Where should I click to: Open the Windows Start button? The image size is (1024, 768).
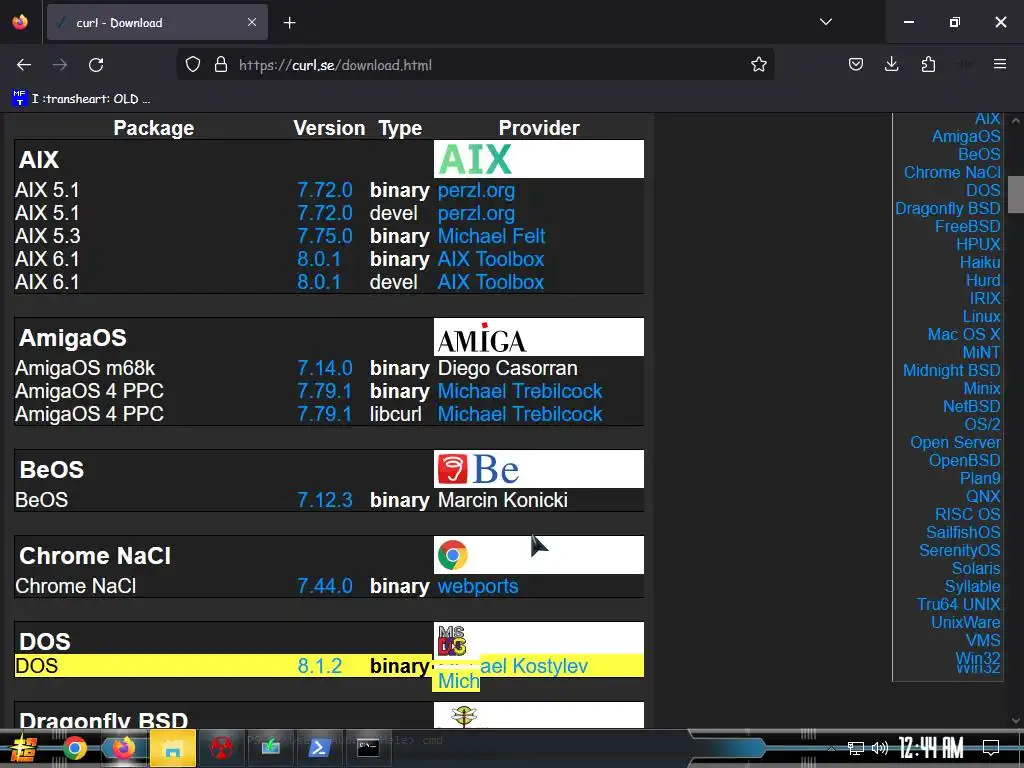click(x=23, y=748)
